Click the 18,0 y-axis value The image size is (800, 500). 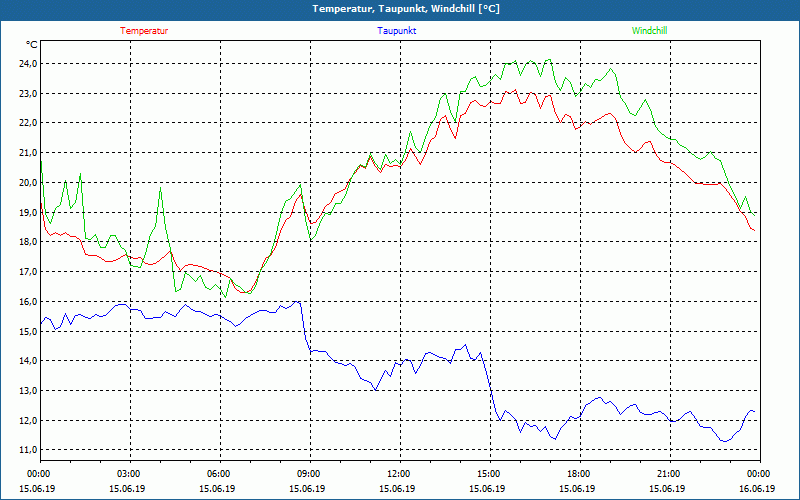[x=28, y=242]
